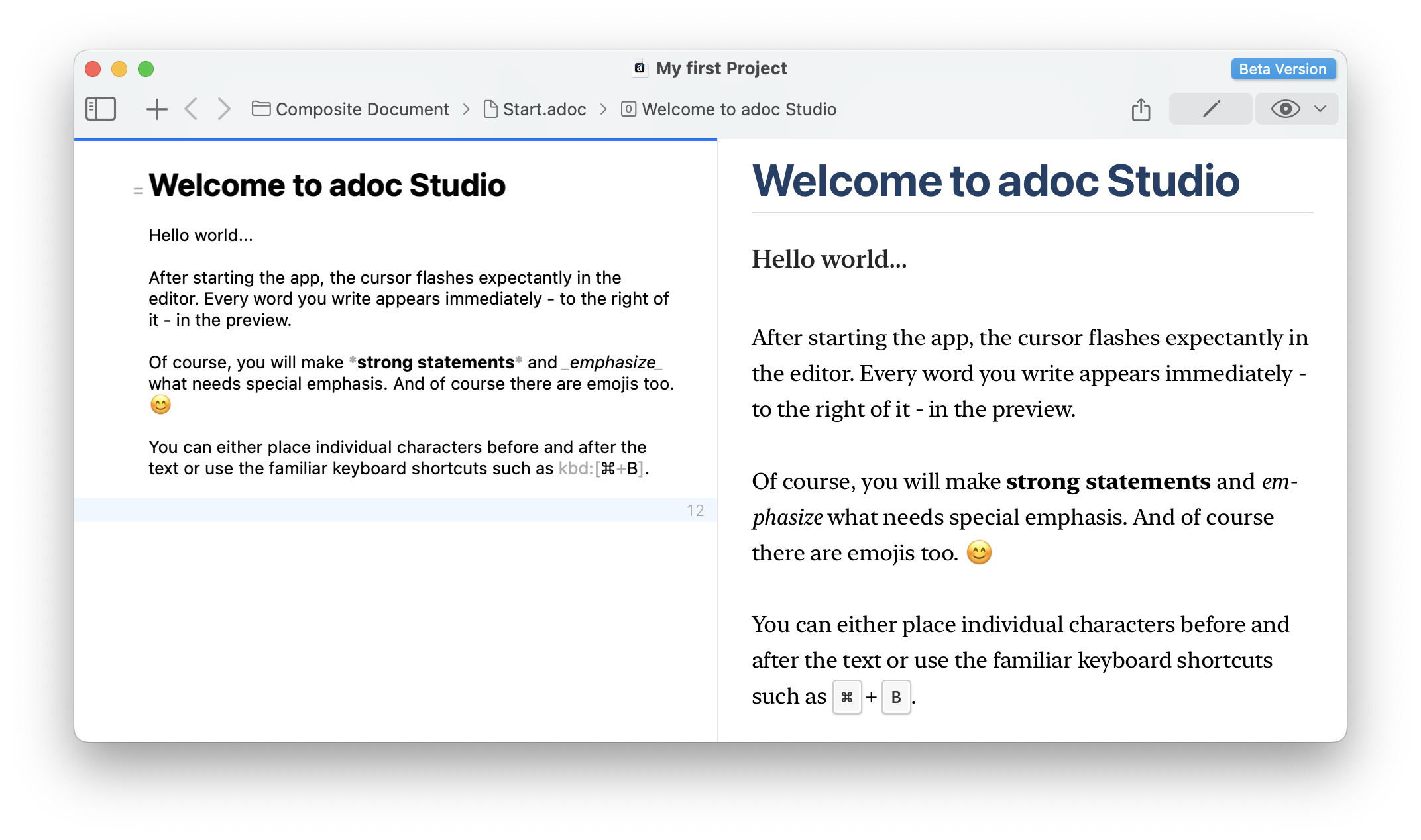The width and height of the screenshot is (1421, 840).
Task: Click the heading level marker beside editor title
Action: pos(138,191)
